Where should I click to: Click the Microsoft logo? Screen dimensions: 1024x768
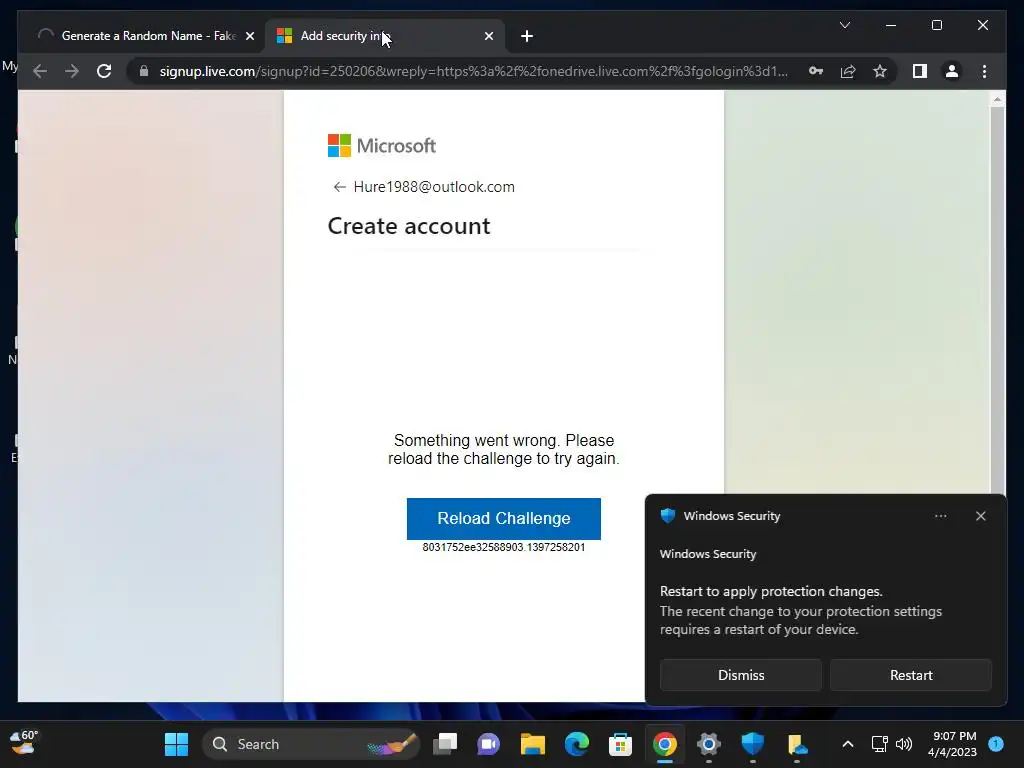[x=381, y=146]
